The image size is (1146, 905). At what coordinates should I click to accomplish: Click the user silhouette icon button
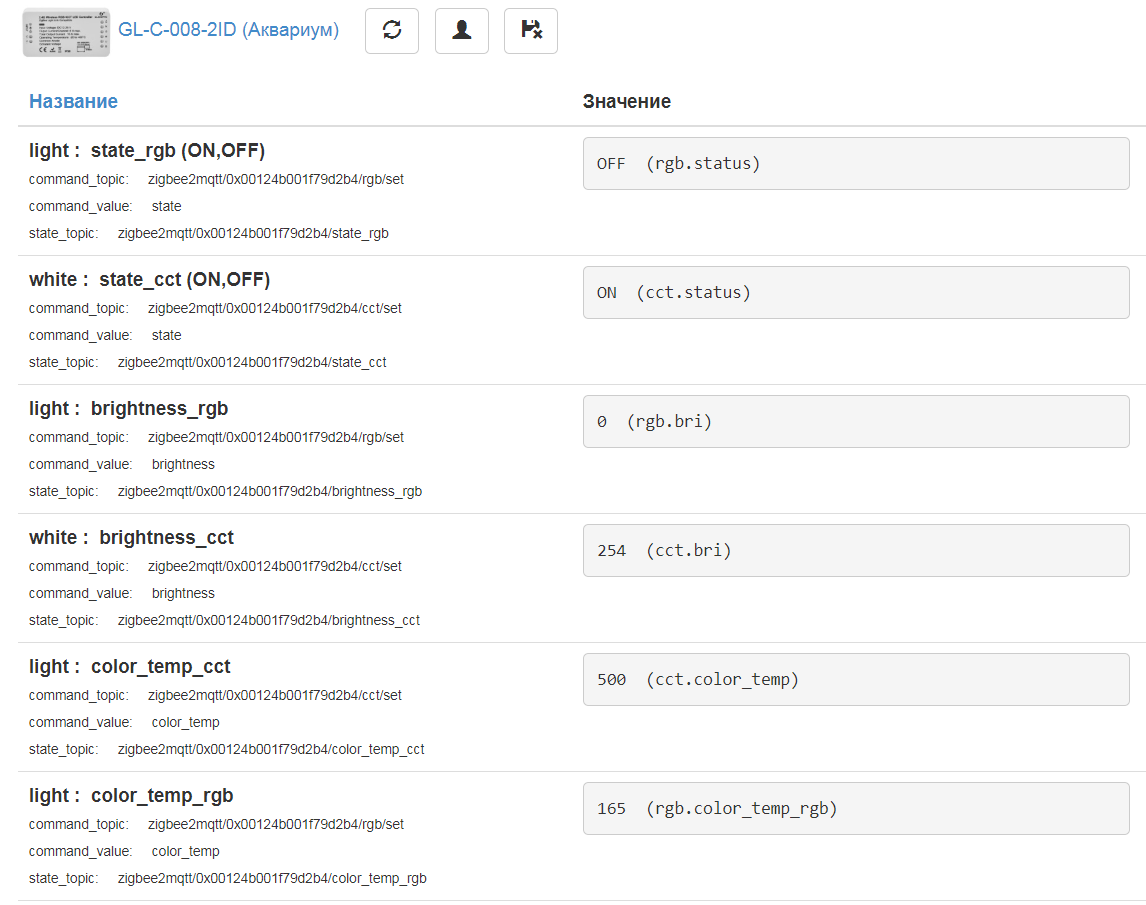click(x=461, y=31)
